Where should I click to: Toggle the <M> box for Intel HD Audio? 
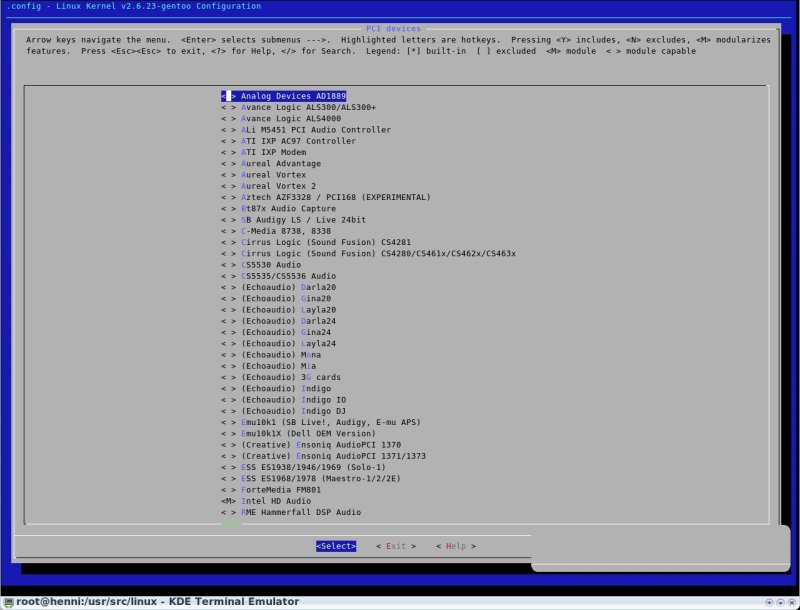pyautogui.click(x=229, y=501)
